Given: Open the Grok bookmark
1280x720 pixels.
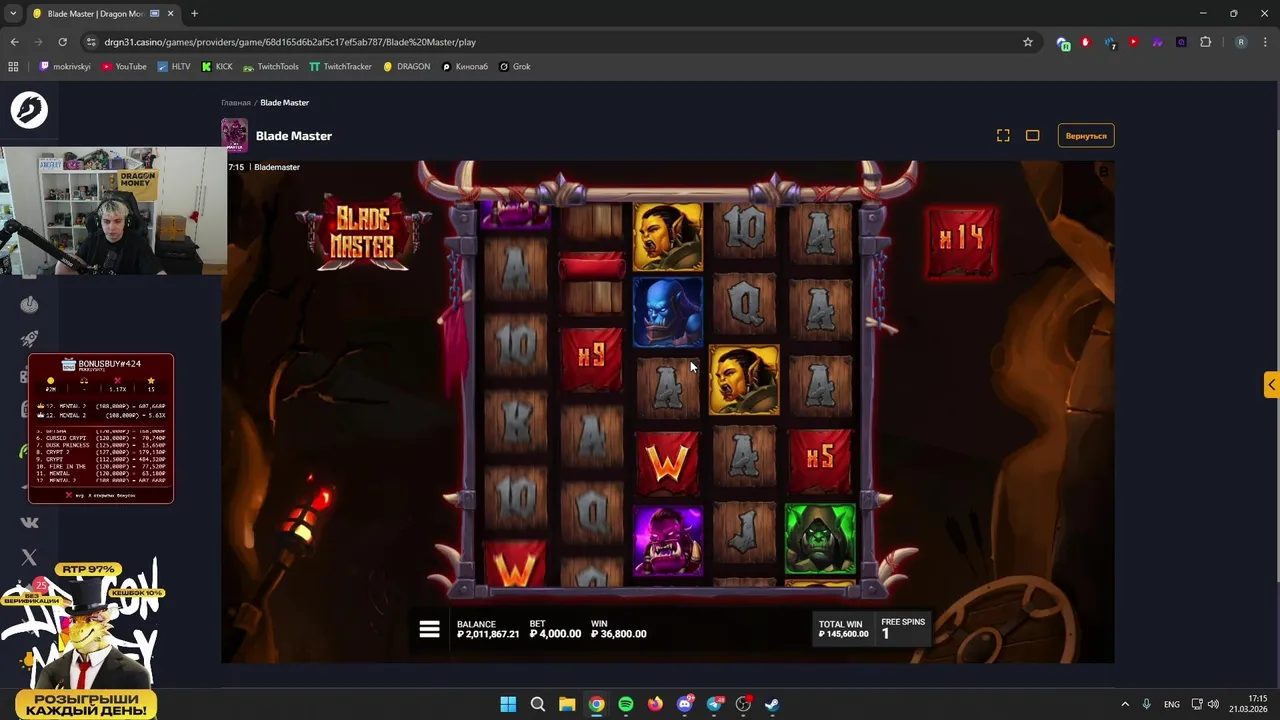Looking at the screenshot, I should point(515,67).
